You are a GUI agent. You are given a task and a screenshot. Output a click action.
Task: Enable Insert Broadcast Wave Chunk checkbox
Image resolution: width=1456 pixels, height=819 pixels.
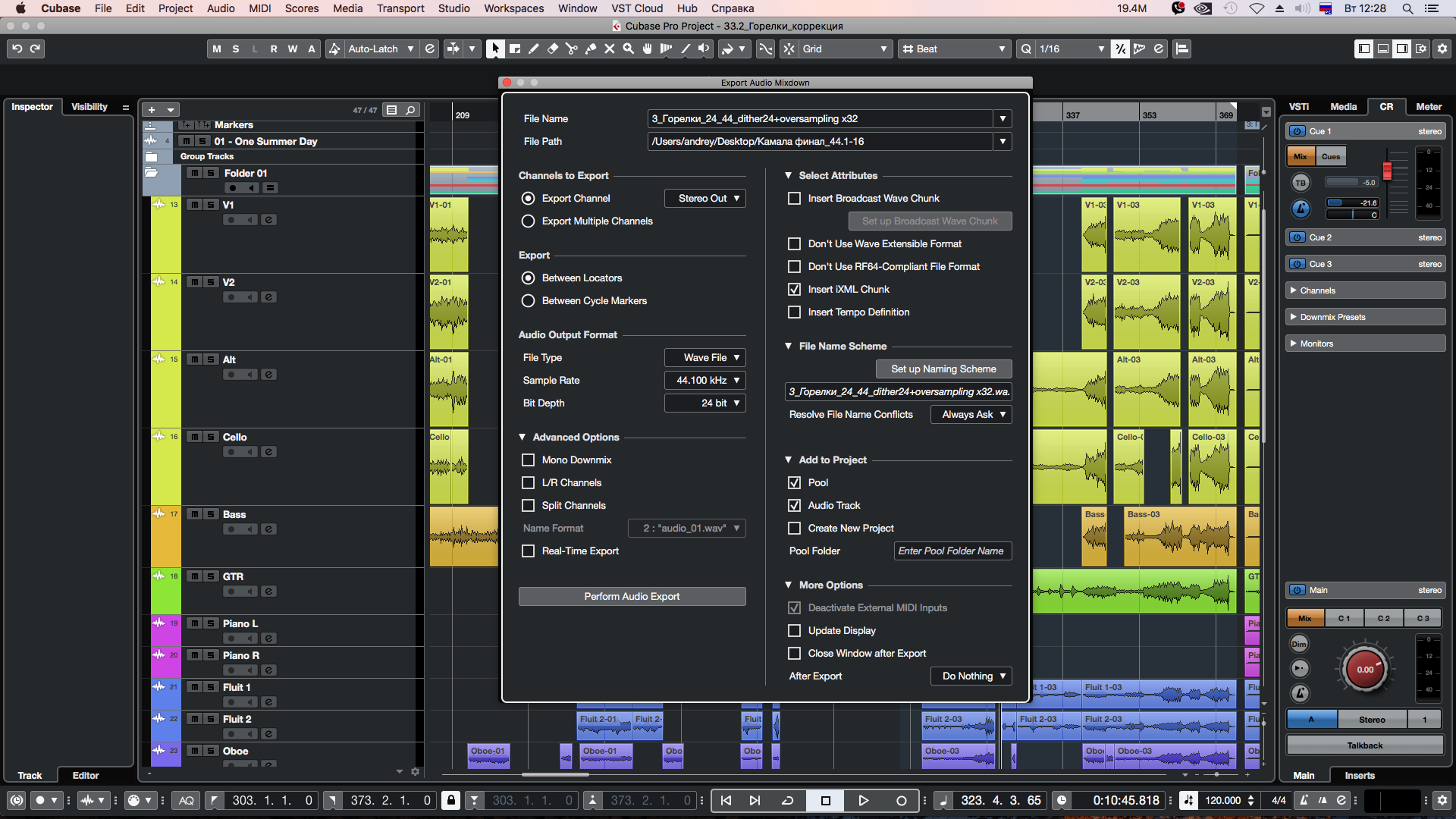794,198
